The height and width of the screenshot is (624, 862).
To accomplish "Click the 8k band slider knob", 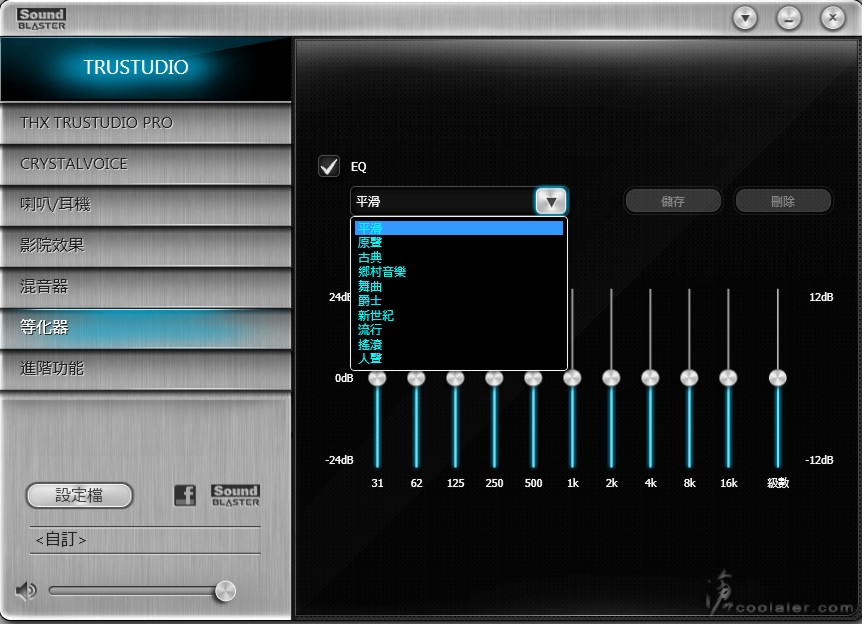I will click(689, 378).
